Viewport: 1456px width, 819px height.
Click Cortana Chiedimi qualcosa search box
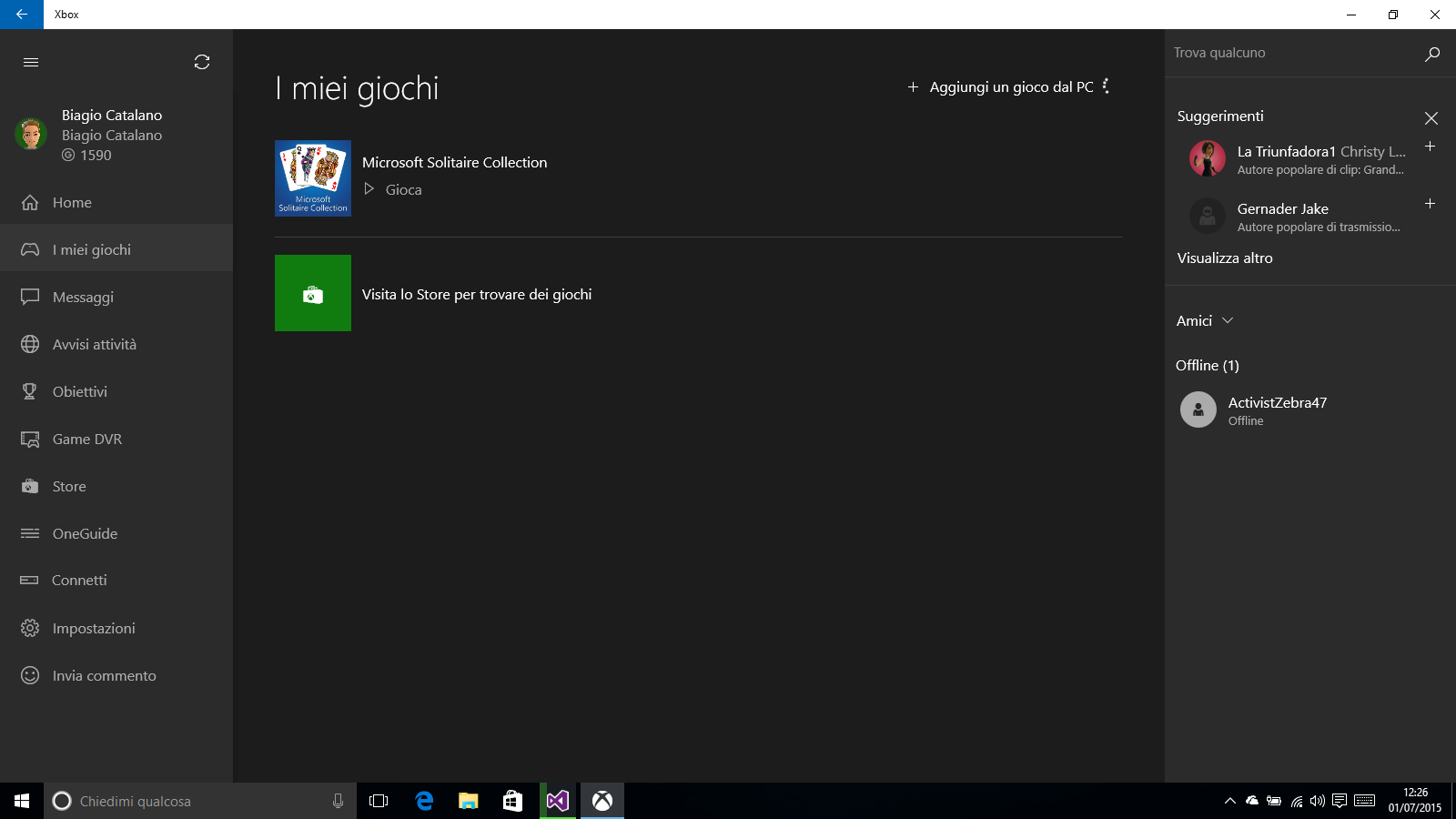200,801
